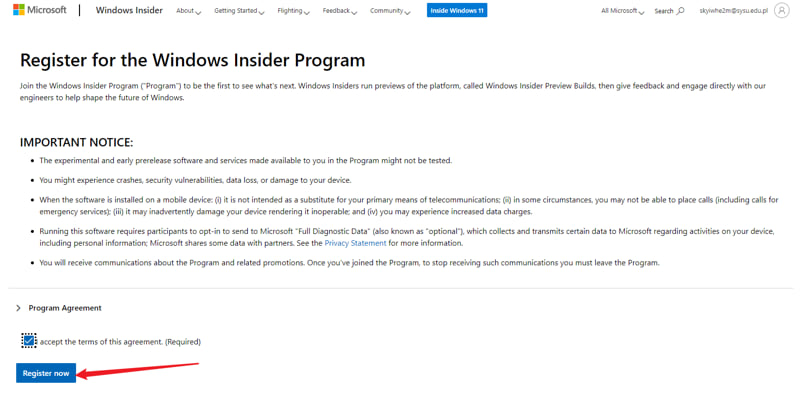Image resolution: width=800 pixels, height=398 pixels.
Task: Click the Inside Windows 11 button
Action: (x=457, y=10)
